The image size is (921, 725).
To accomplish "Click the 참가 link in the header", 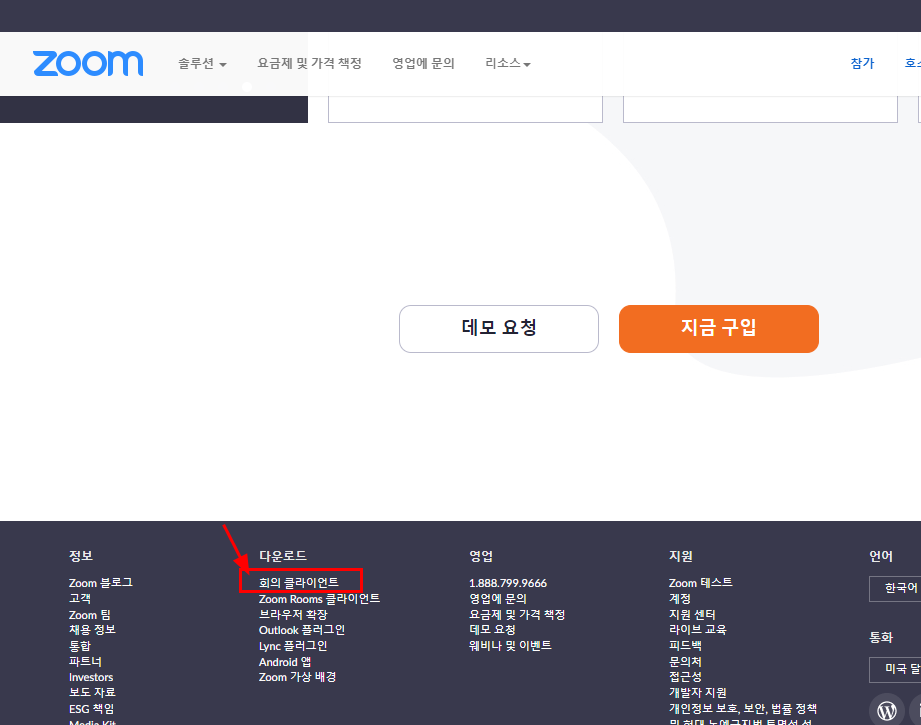I will 861,62.
